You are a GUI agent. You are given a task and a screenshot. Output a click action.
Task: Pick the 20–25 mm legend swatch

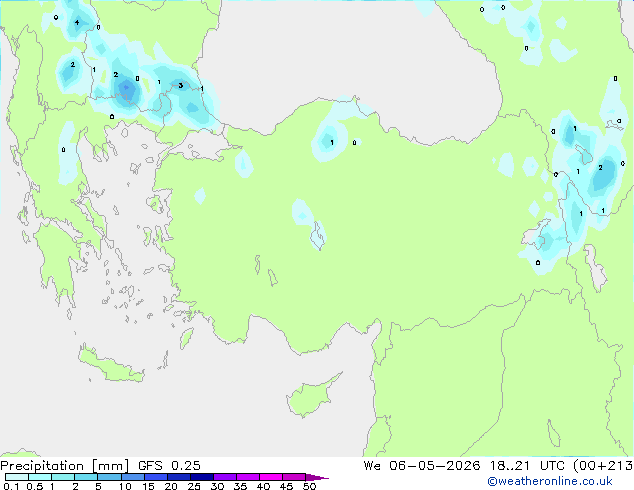(178, 477)
